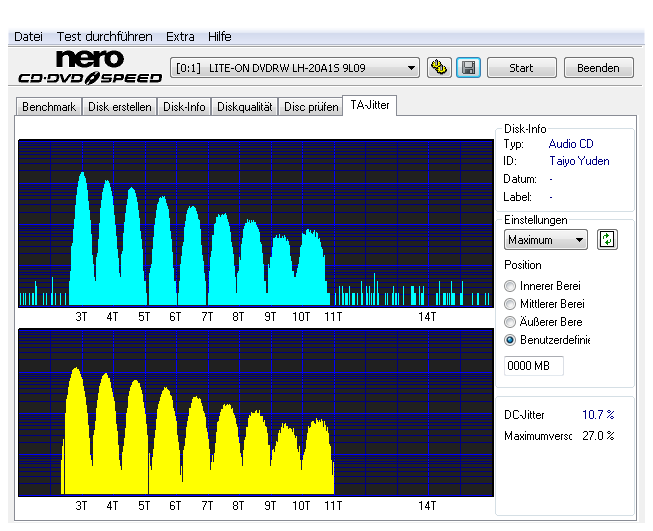Screen dimensions: 653x531
Task: Switch to the Benchmark tab
Action: tap(49, 107)
